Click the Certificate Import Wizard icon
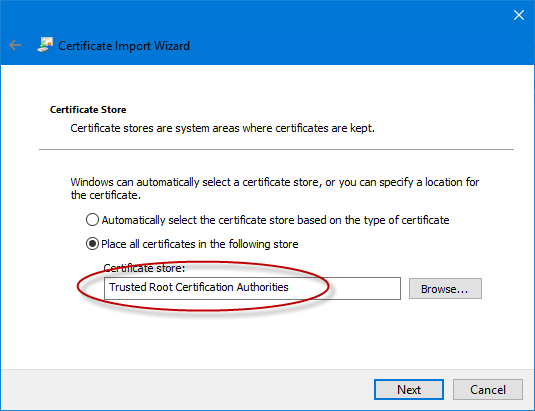The image size is (535, 411). click(x=45, y=45)
